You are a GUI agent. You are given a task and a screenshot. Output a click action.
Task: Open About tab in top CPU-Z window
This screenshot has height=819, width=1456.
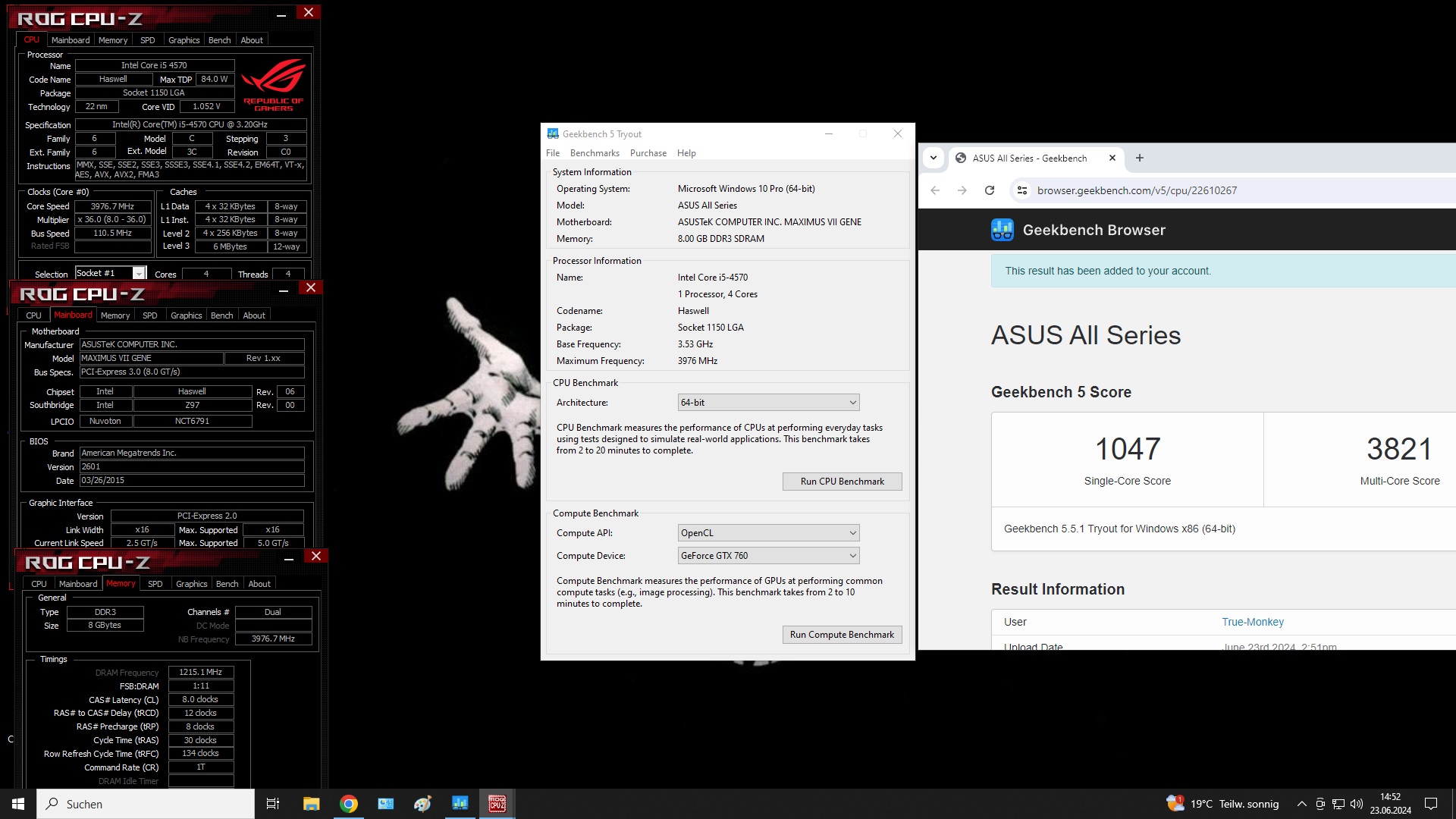coord(252,40)
